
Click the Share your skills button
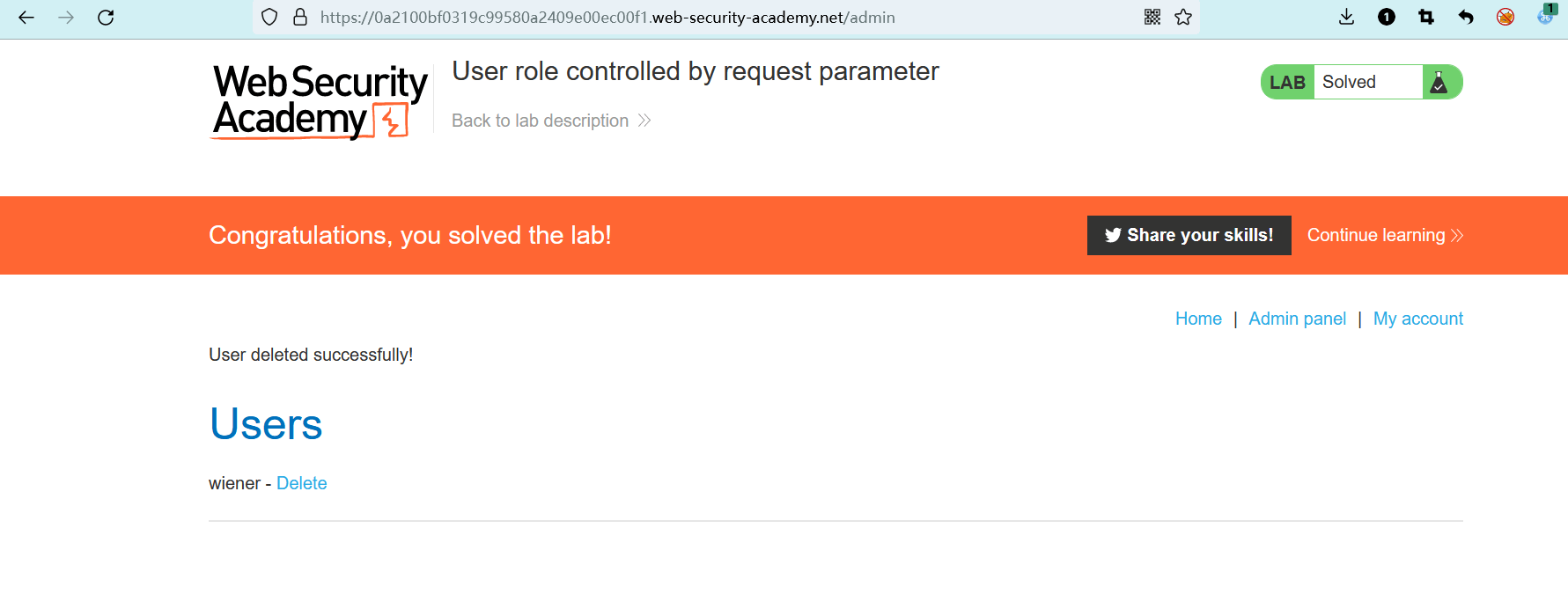pyautogui.click(x=1189, y=236)
